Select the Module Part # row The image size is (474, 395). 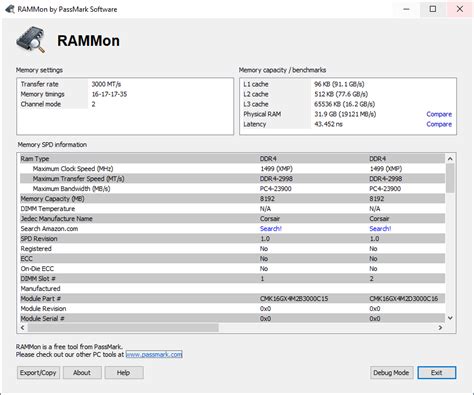pyautogui.click(x=232, y=299)
